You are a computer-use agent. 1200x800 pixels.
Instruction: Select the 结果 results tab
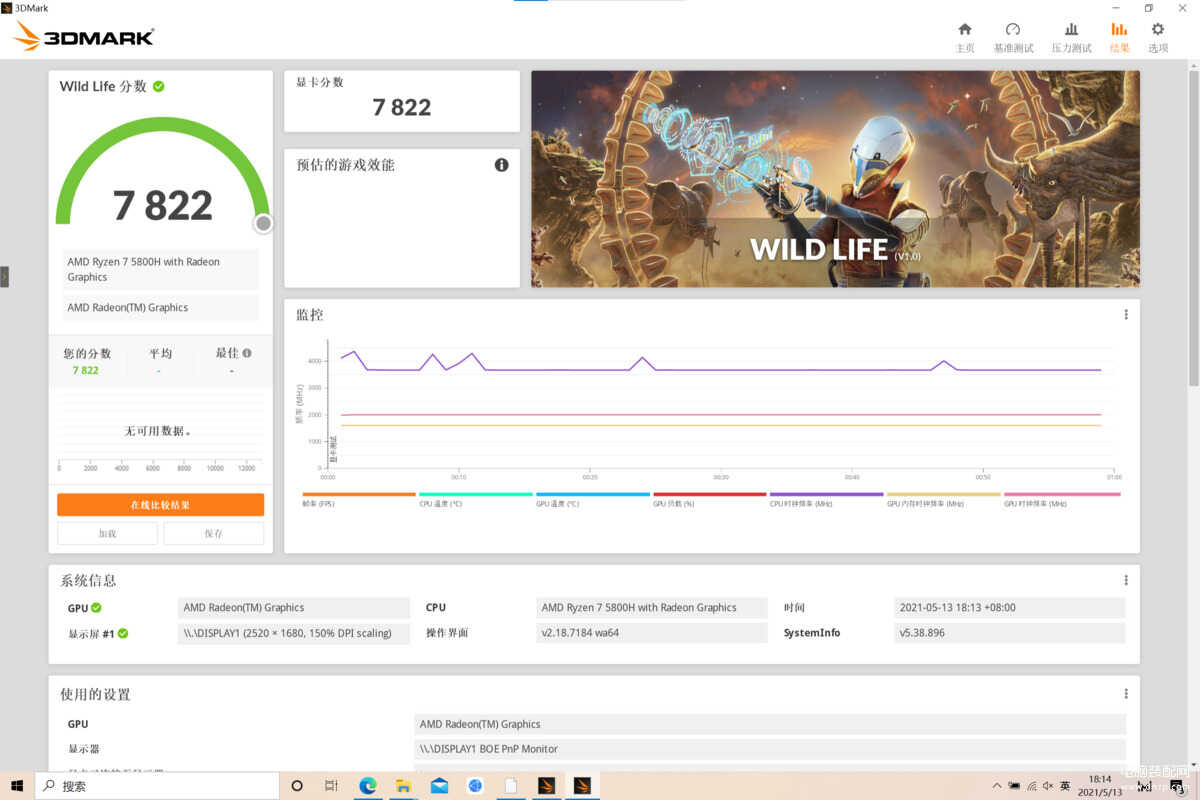(1119, 38)
